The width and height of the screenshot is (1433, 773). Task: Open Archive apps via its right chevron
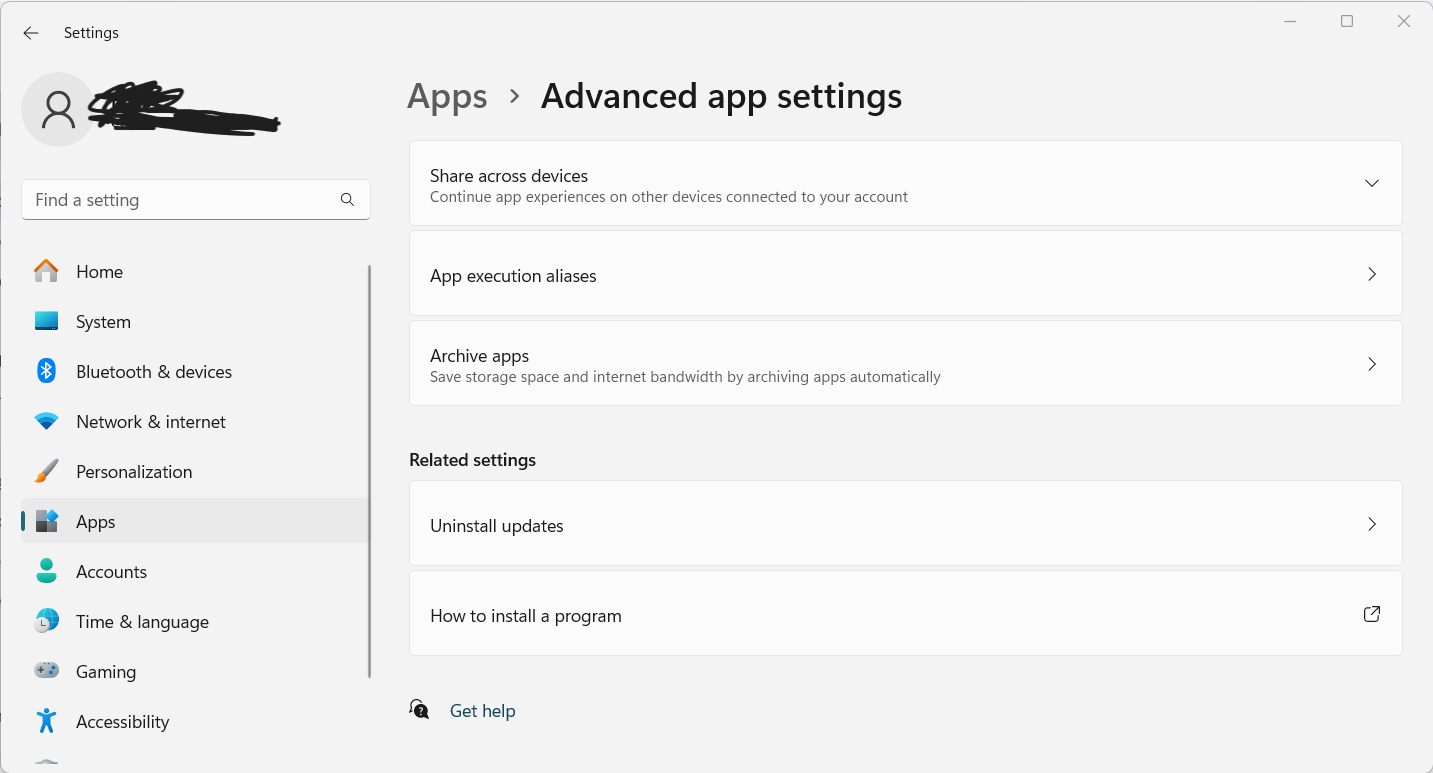point(1372,364)
